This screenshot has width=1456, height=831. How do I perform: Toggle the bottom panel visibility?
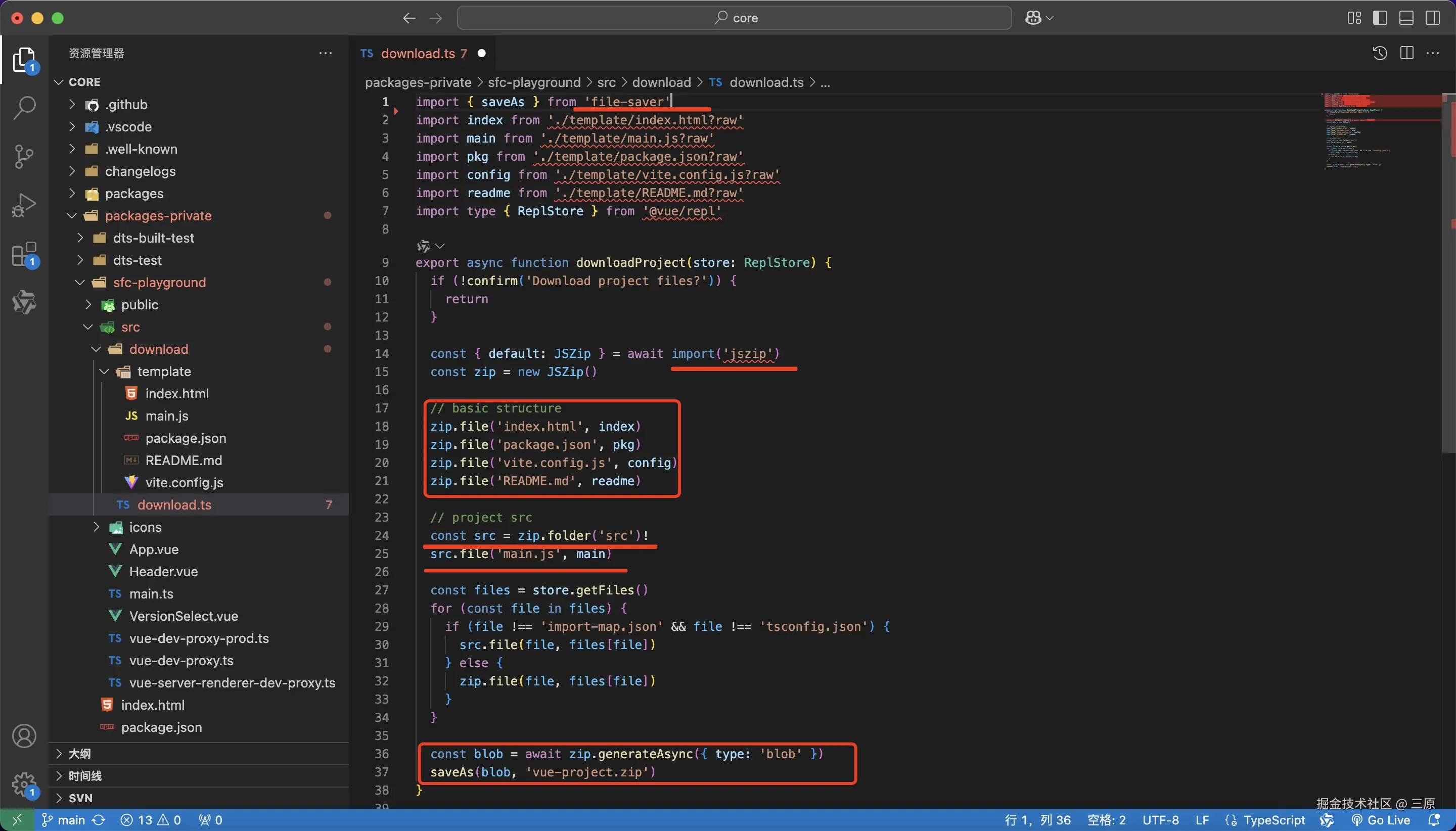[1406, 18]
